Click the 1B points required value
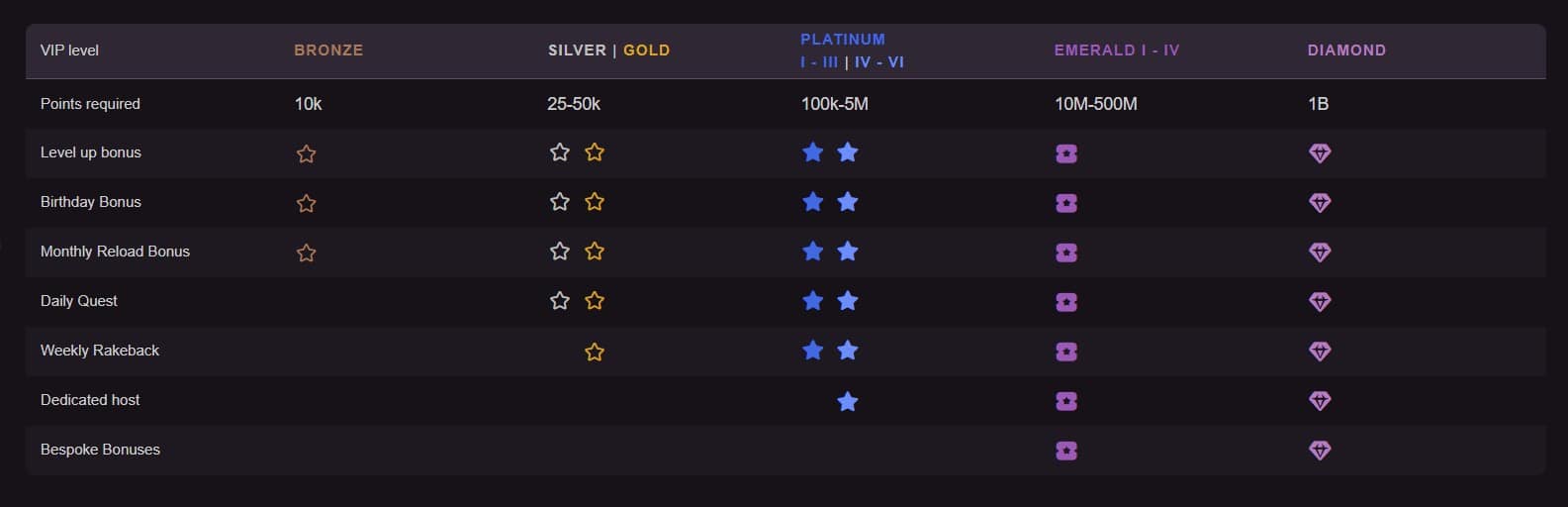The width and height of the screenshot is (1568, 507). tap(1318, 104)
